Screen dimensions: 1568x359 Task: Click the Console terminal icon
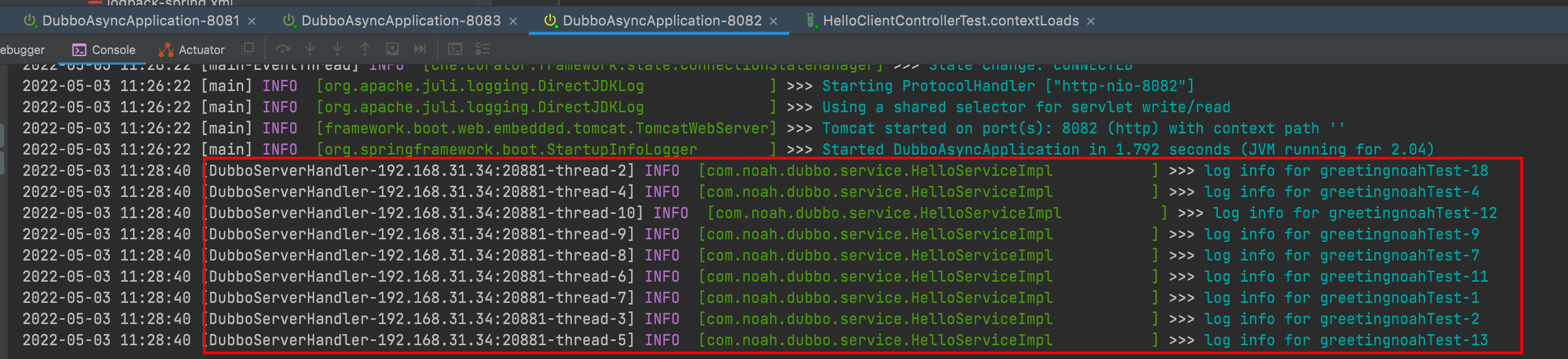79,50
